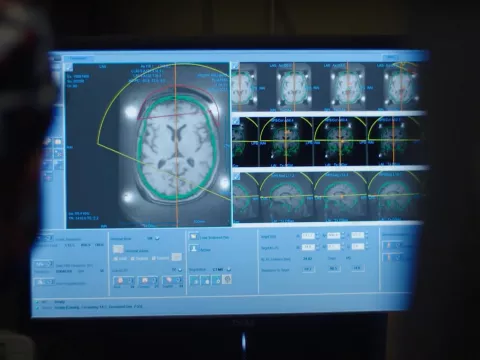Click the Load Treatment Plan folder icon
Screen dimensions: 480x360
coord(193,236)
